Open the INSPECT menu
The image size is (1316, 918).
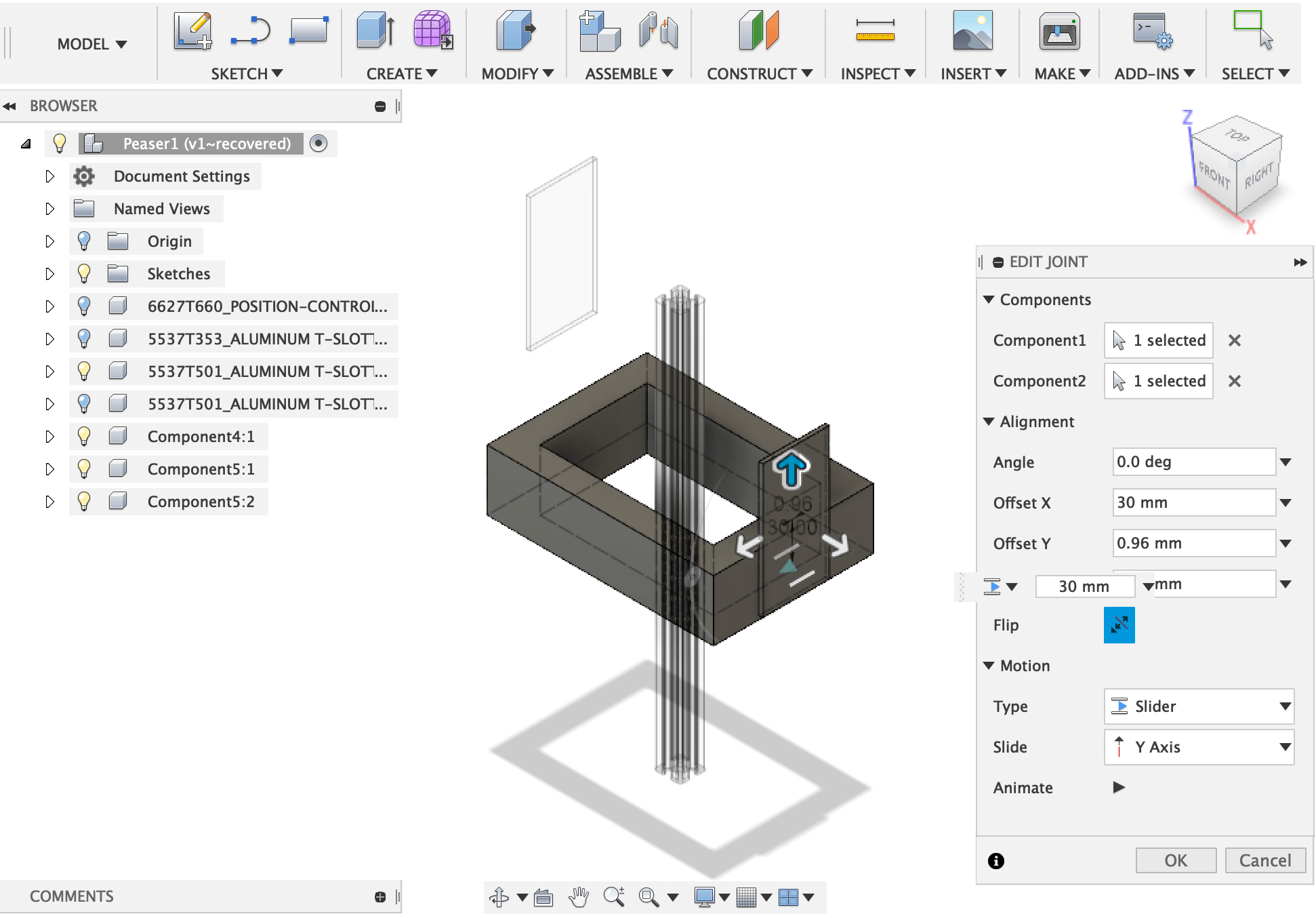pos(877,73)
